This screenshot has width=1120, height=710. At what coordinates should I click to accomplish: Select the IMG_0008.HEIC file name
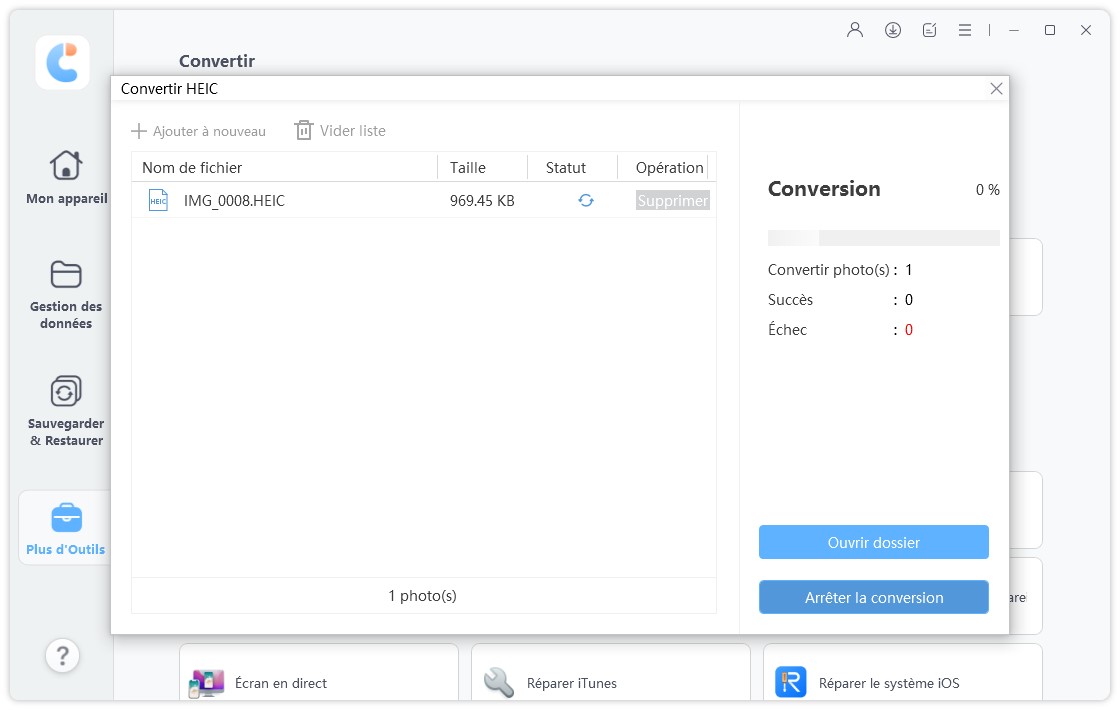coord(234,201)
